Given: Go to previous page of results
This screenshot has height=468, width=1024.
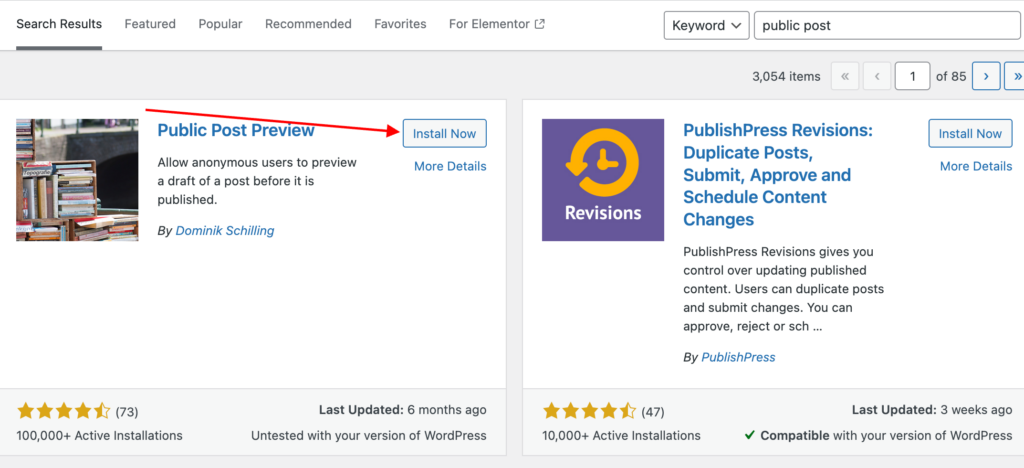Looking at the screenshot, I should point(877,76).
